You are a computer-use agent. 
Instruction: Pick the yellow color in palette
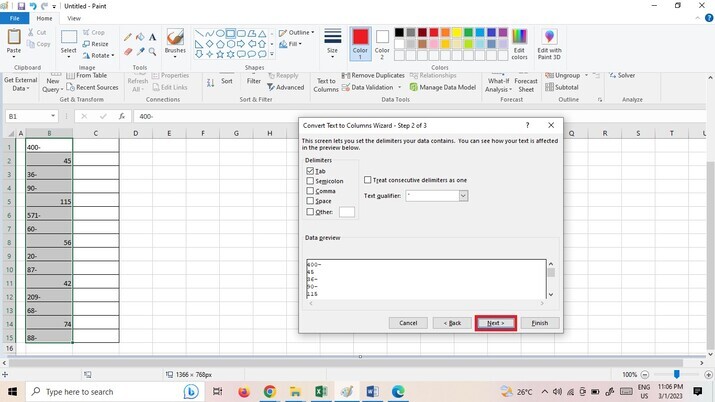[456, 32]
